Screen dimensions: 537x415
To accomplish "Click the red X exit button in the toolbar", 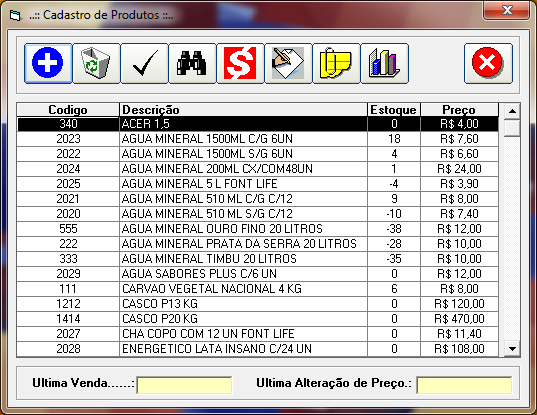I will tap(488, 63).
